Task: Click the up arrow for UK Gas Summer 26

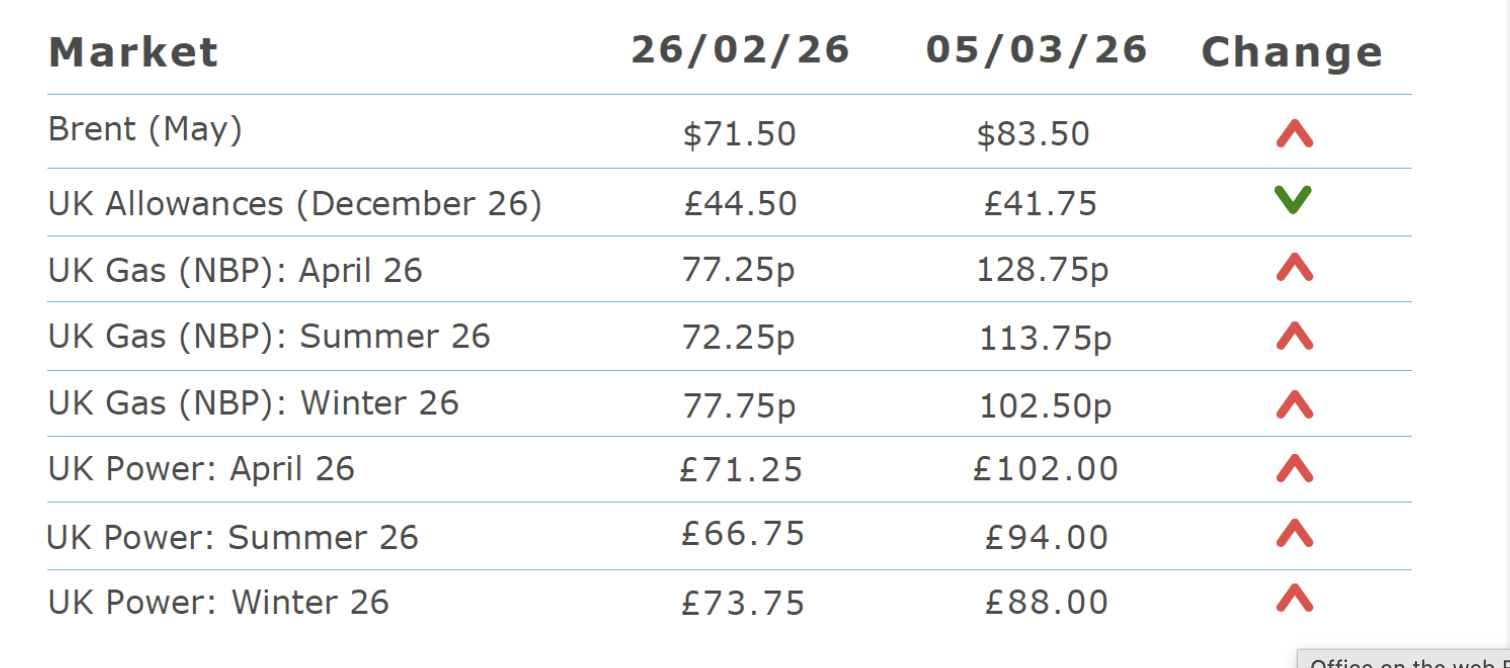Action: [1294, 336]
